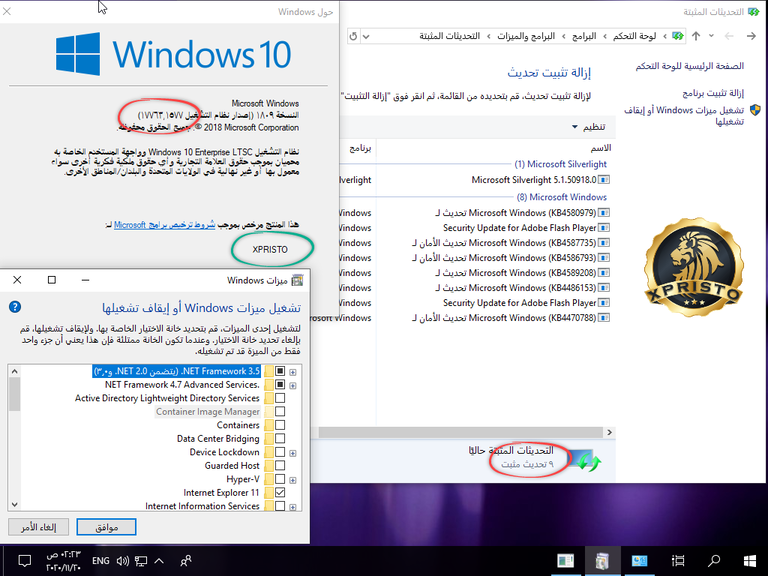The height and width of the screenshot is (576, 768).
Task: Click the address bar Control Panel icon
Action: click(x=678, y=36)
